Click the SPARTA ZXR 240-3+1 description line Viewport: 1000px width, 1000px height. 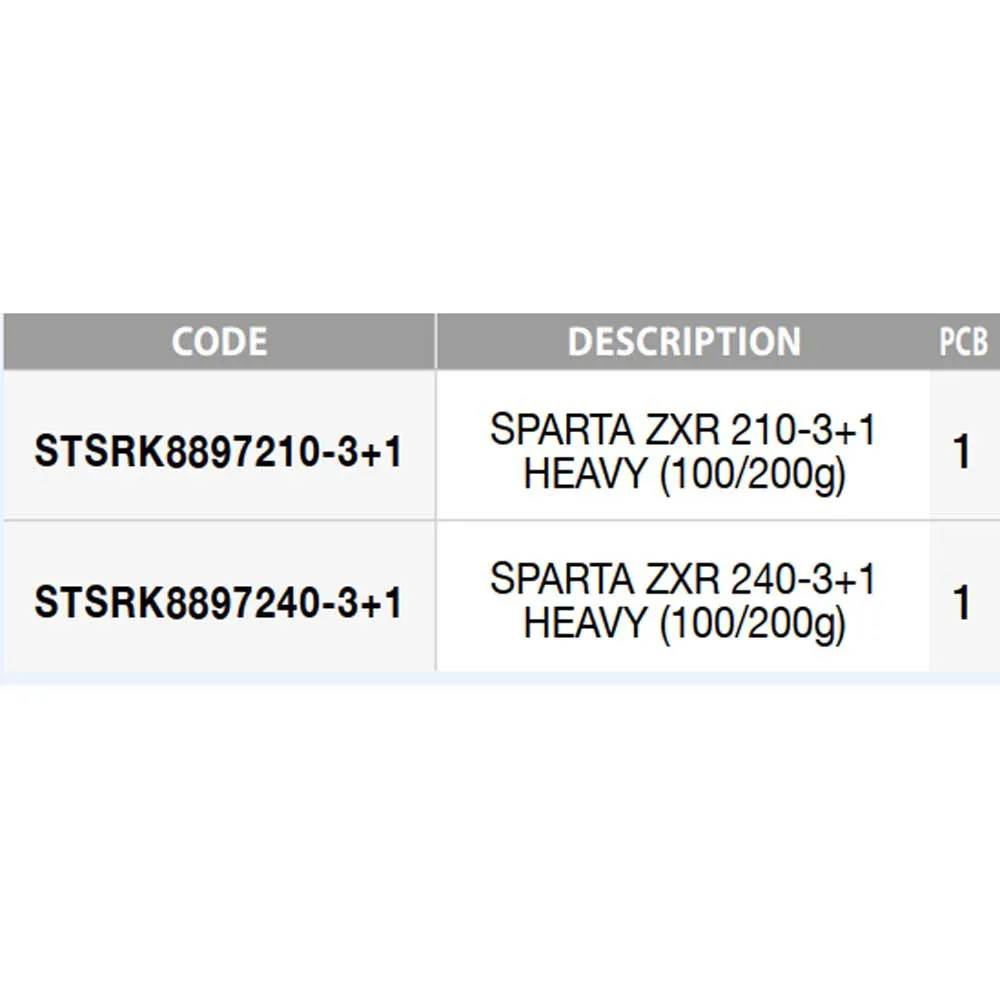(x=683, y=579)
